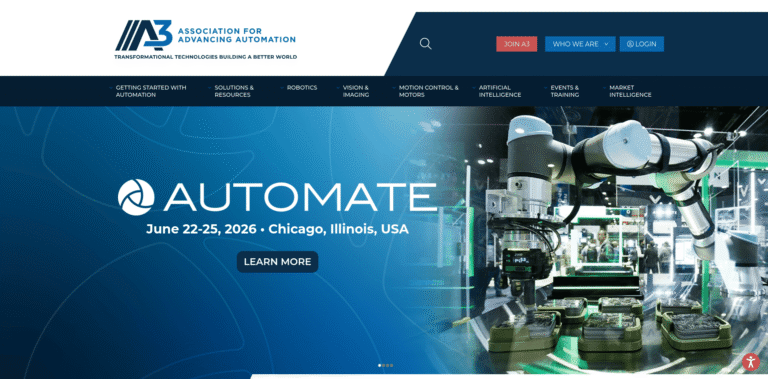Click the LEARN MORE button
768x379 pixels.
(x=277, y=262)
